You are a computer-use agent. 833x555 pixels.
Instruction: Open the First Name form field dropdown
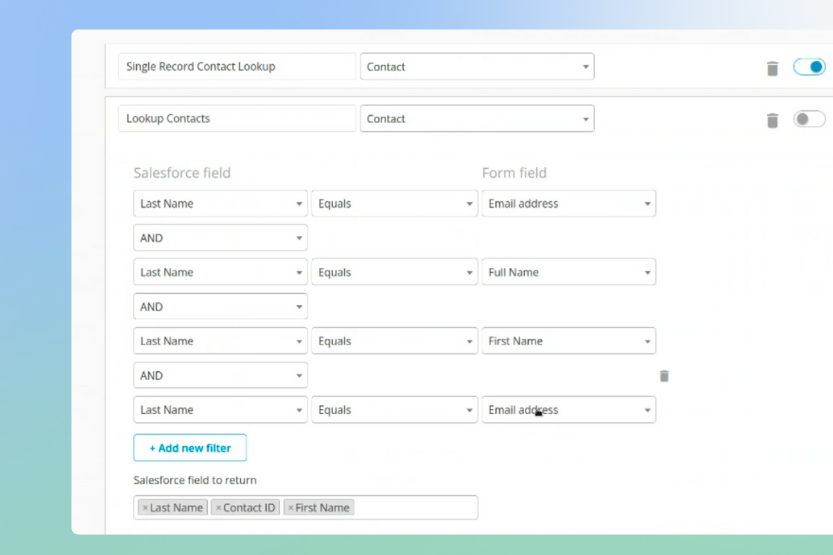[568, 341]
